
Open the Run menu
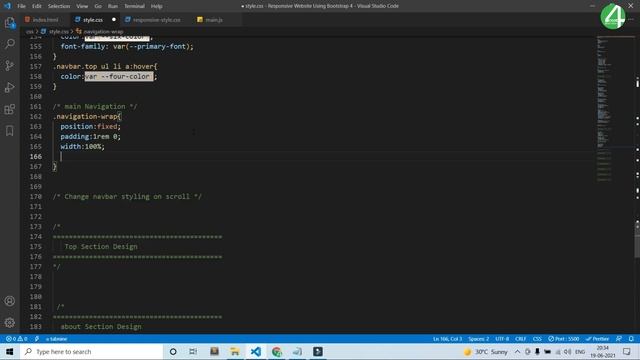click(x=113, y=6)
